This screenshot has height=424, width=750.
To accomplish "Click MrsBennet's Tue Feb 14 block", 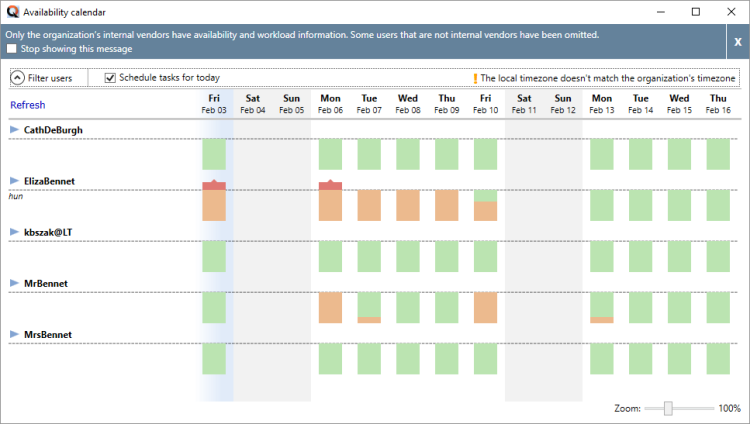I will (x=640, y=359).
